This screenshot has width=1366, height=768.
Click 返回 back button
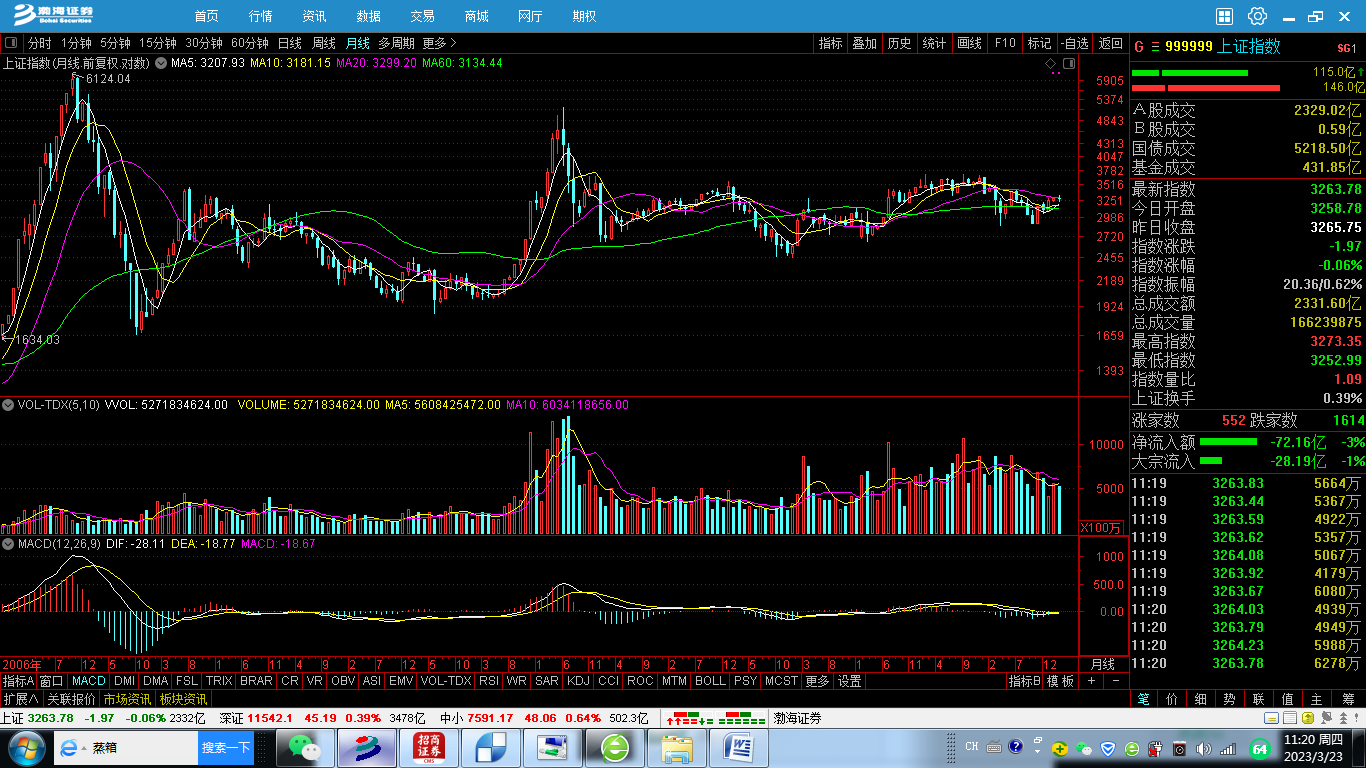pos(1111,43)
